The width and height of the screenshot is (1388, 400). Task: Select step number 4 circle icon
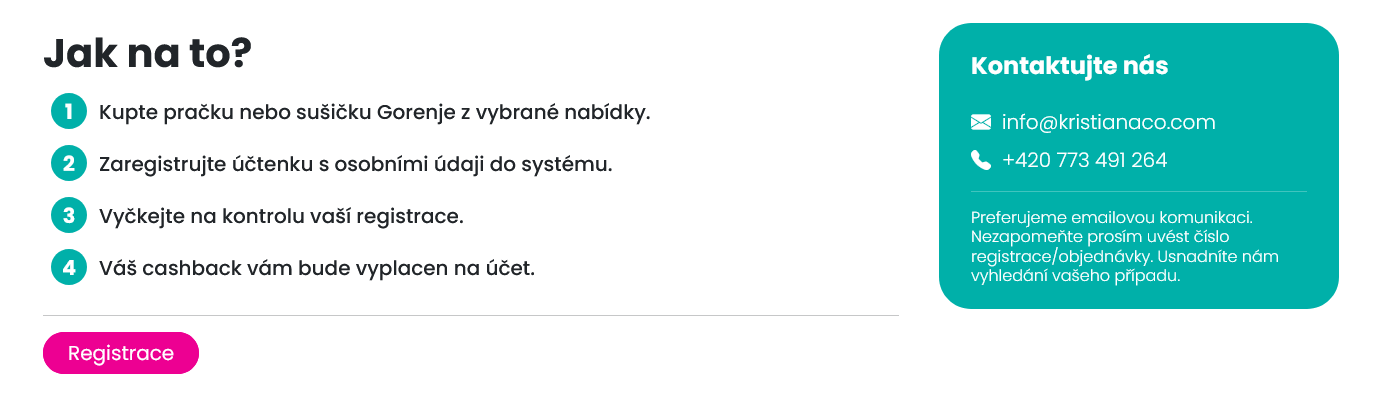pyautogui.click(x=68, y=267)
